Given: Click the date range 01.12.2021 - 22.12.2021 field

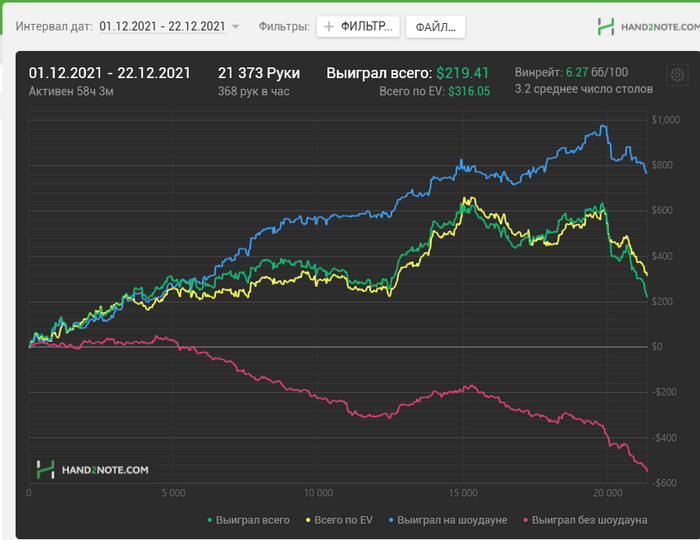Looking at the screenshot, I should [162, 26].
